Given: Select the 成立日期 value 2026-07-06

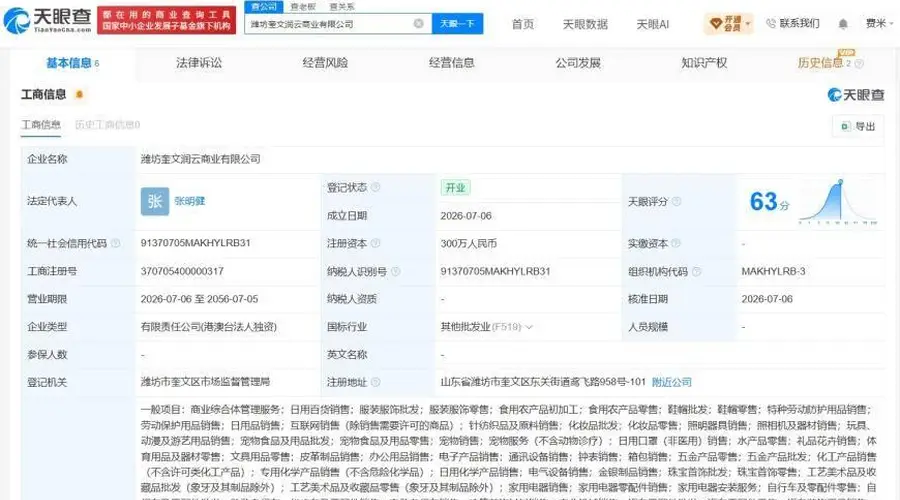Looking at the screenshot, I should 466,216.
